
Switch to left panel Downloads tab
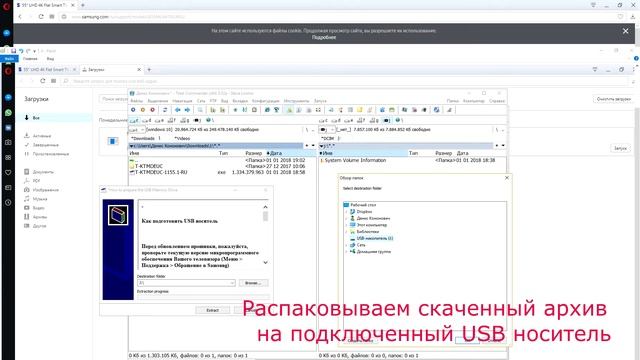143,138
